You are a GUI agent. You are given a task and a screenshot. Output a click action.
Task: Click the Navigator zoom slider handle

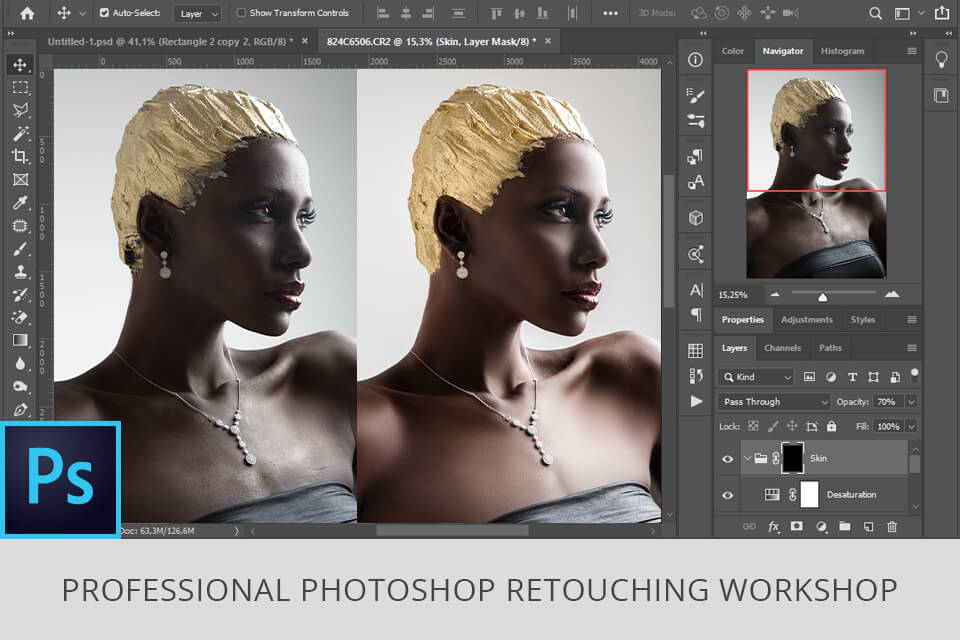[822, 296]
